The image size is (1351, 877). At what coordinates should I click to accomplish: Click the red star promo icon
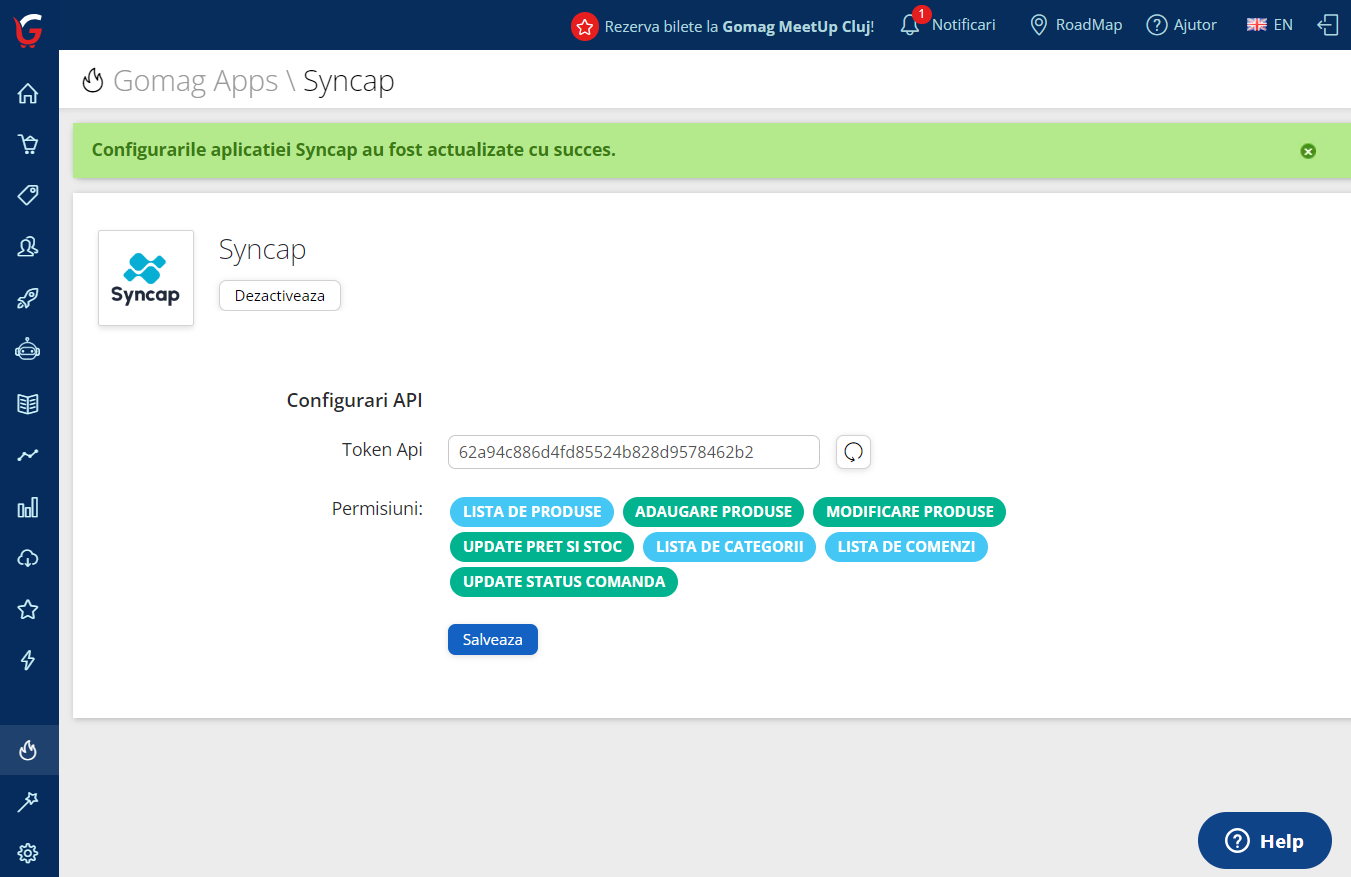585,26
